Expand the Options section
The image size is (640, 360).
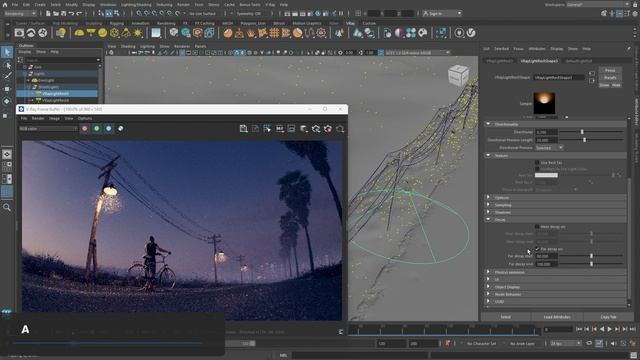pyautogui.click(x=556, y=198)
